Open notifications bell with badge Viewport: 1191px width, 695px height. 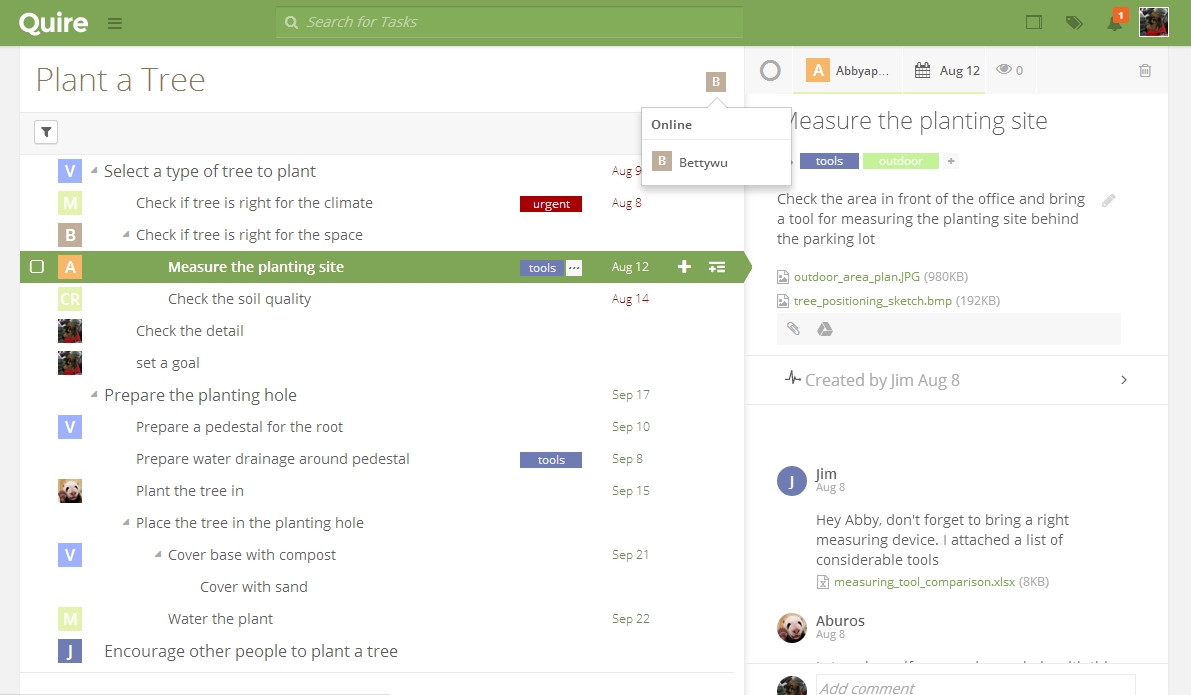click(x=1114, y=23)
